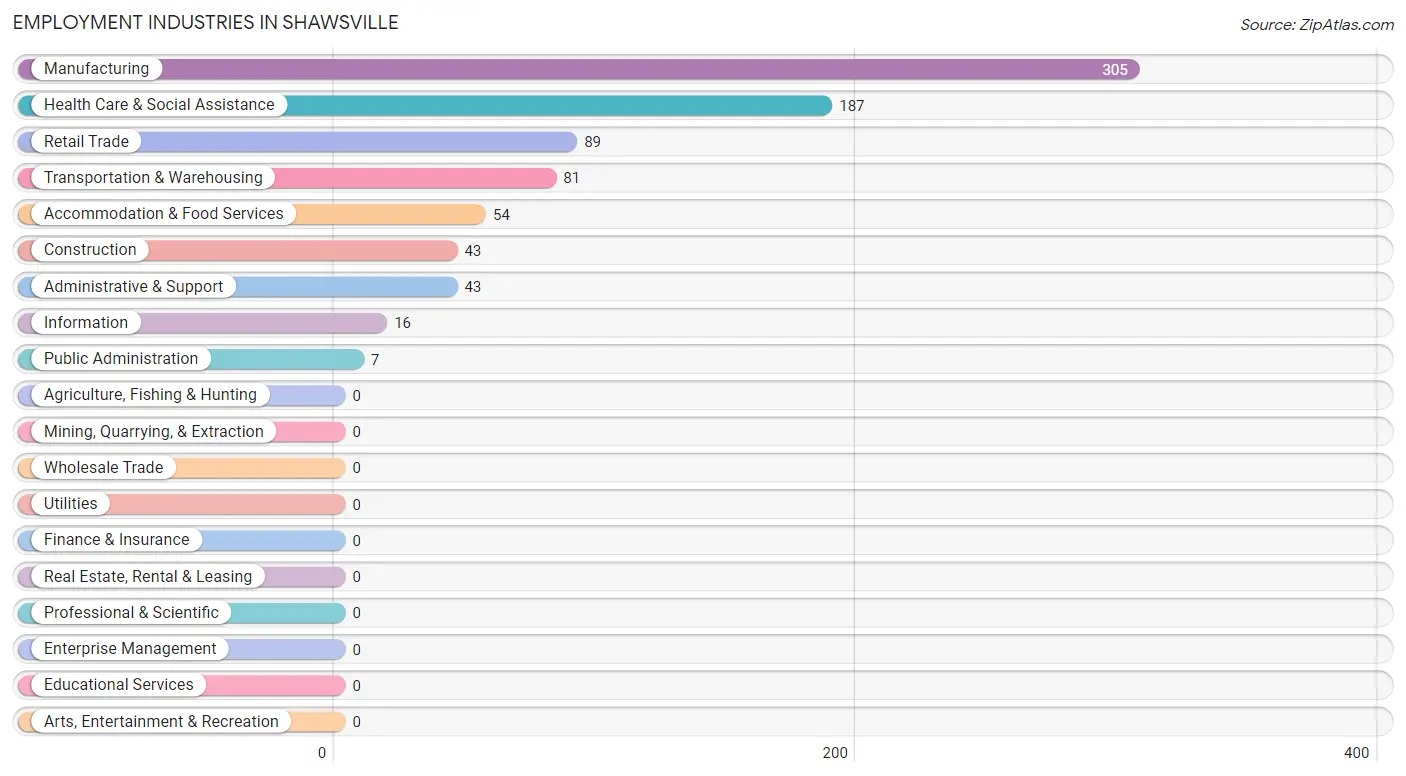1406x776 pixels.
Task: Select the Transportation & Warehousing label
Action: (x=153, y=178)
